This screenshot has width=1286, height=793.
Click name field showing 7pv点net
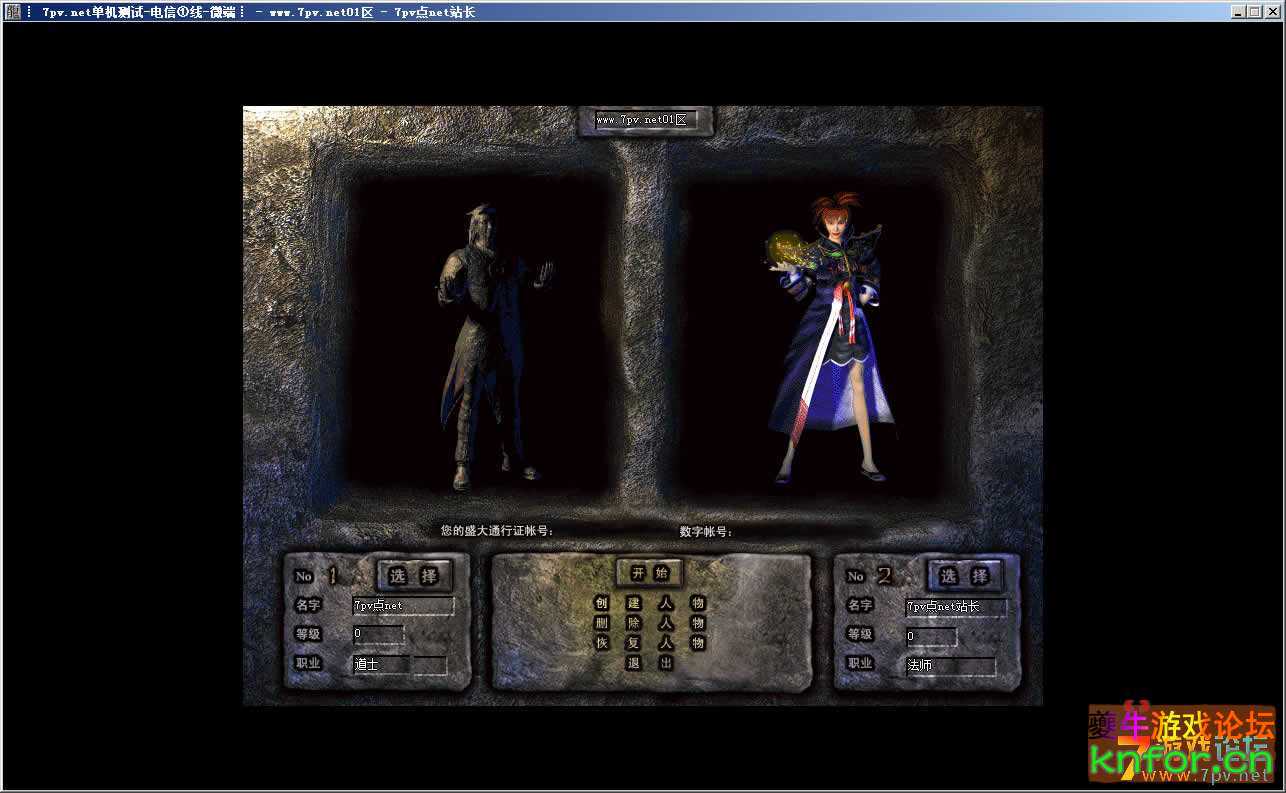click(x=403, y=606)
